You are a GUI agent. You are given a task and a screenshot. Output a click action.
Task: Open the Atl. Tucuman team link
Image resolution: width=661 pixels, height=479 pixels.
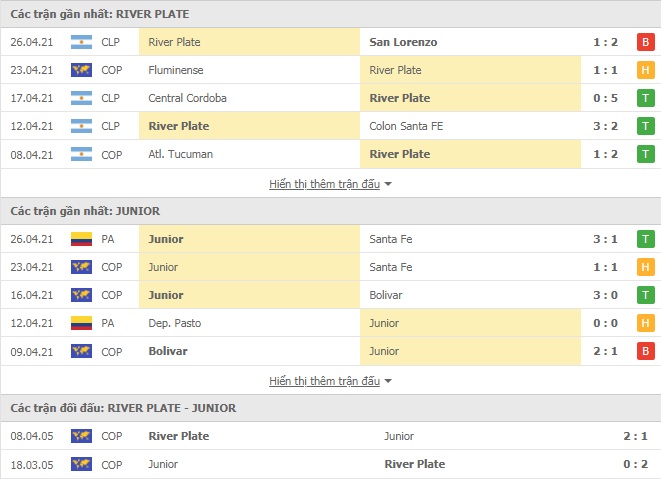(x=180, y=154)
